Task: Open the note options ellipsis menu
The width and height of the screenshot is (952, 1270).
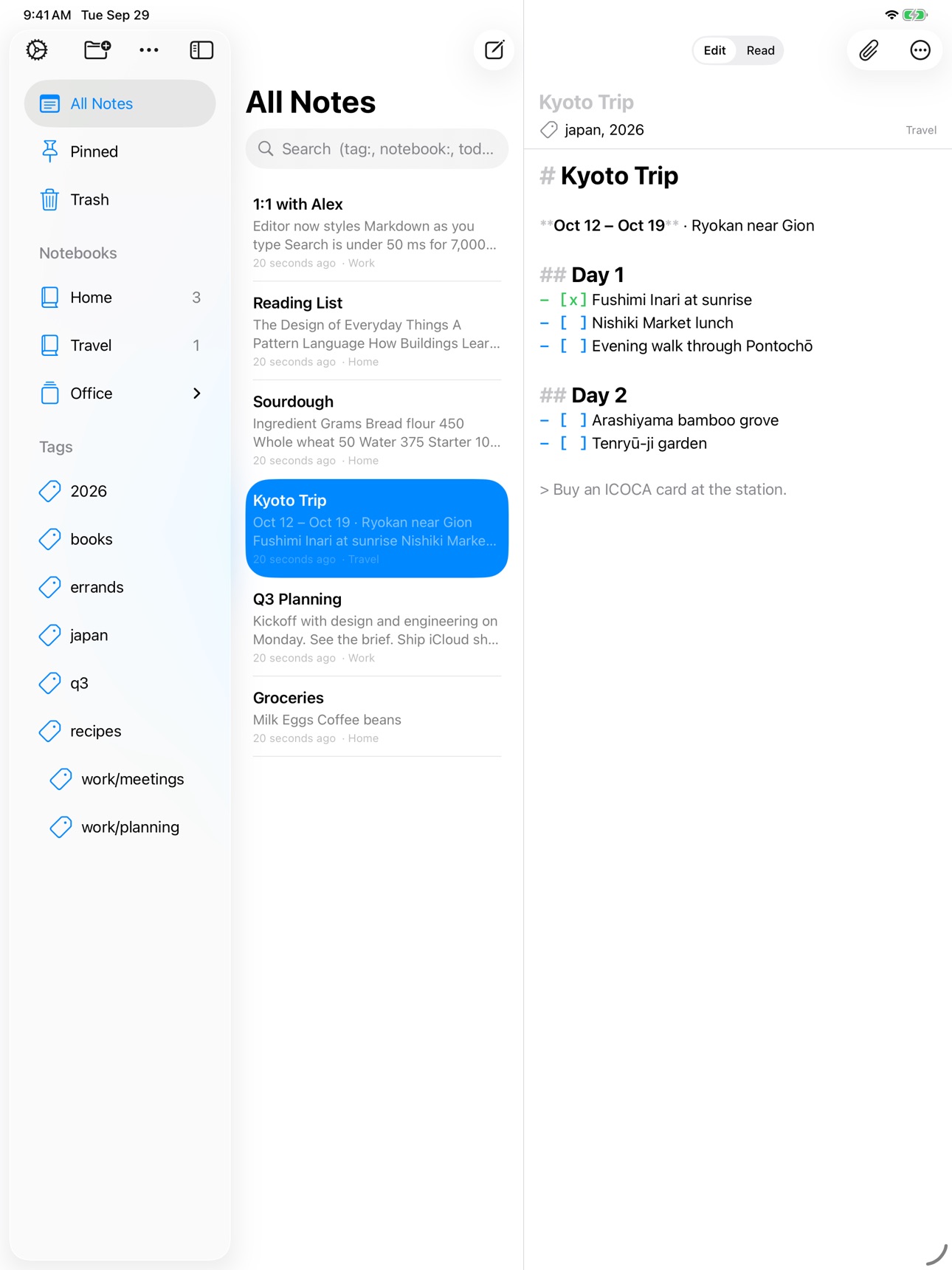Action: pos(920,50)
